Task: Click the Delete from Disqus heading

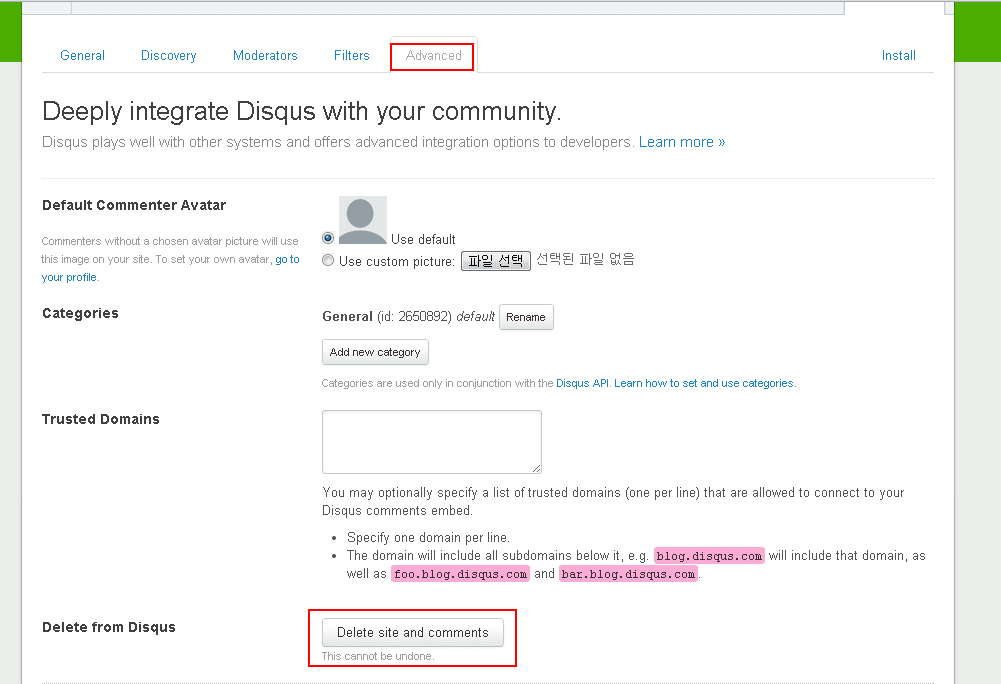Action: click(109, 627)
